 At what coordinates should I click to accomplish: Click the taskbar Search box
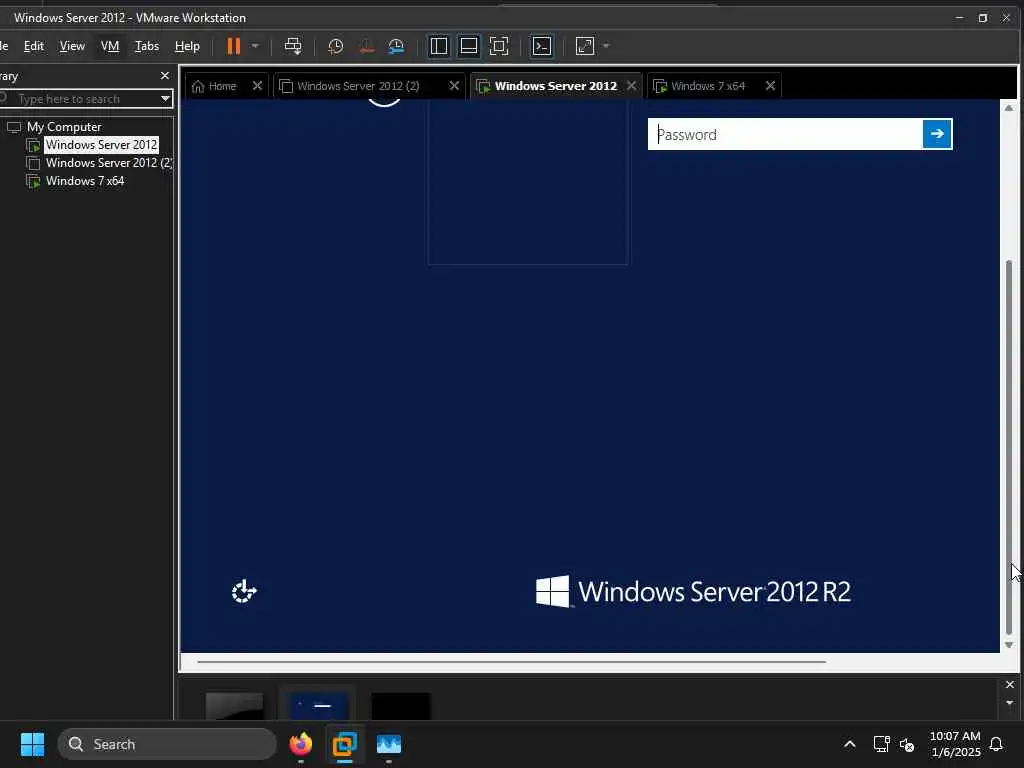coord(167,744)
